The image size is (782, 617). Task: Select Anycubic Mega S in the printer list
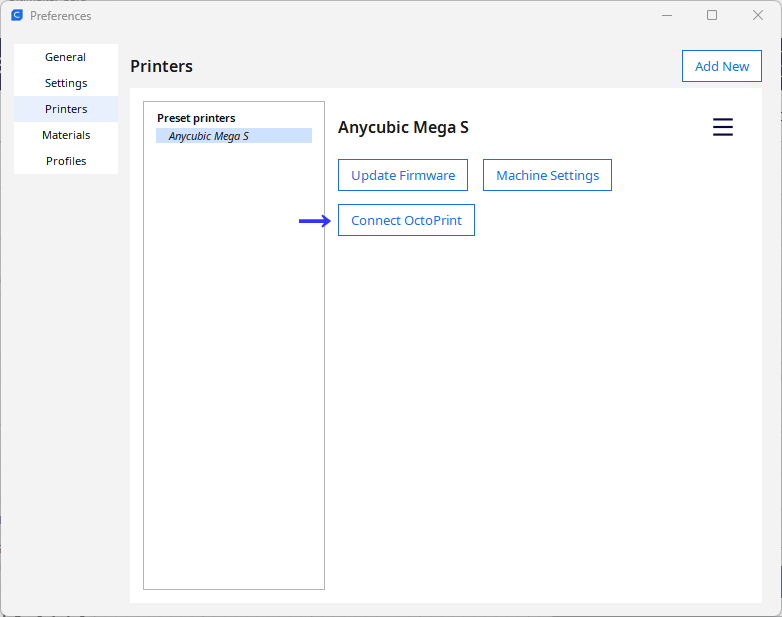(234, 136)
